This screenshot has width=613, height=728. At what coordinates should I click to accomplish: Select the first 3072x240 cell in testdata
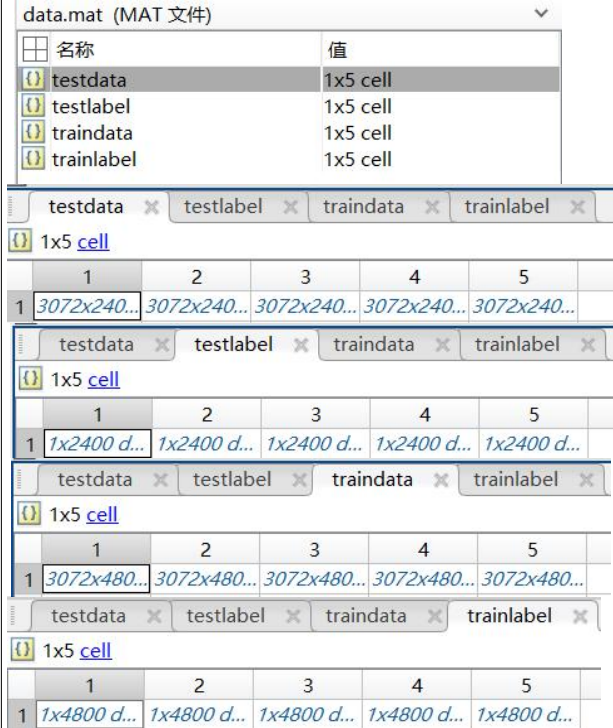coord(87,307)
